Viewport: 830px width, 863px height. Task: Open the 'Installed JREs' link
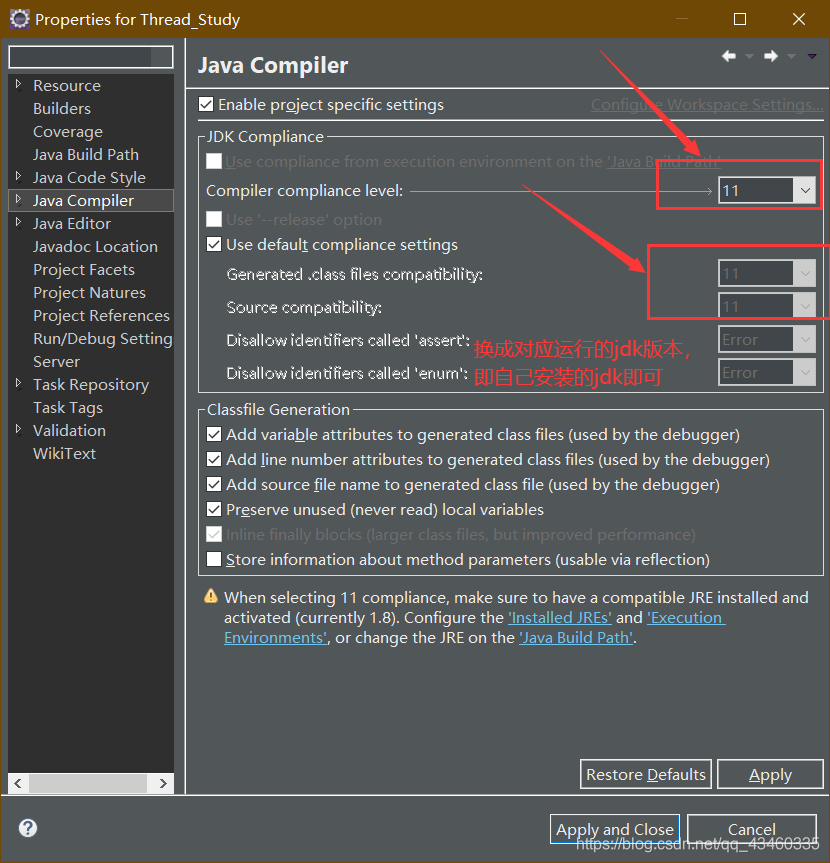(x=560, y=618)
